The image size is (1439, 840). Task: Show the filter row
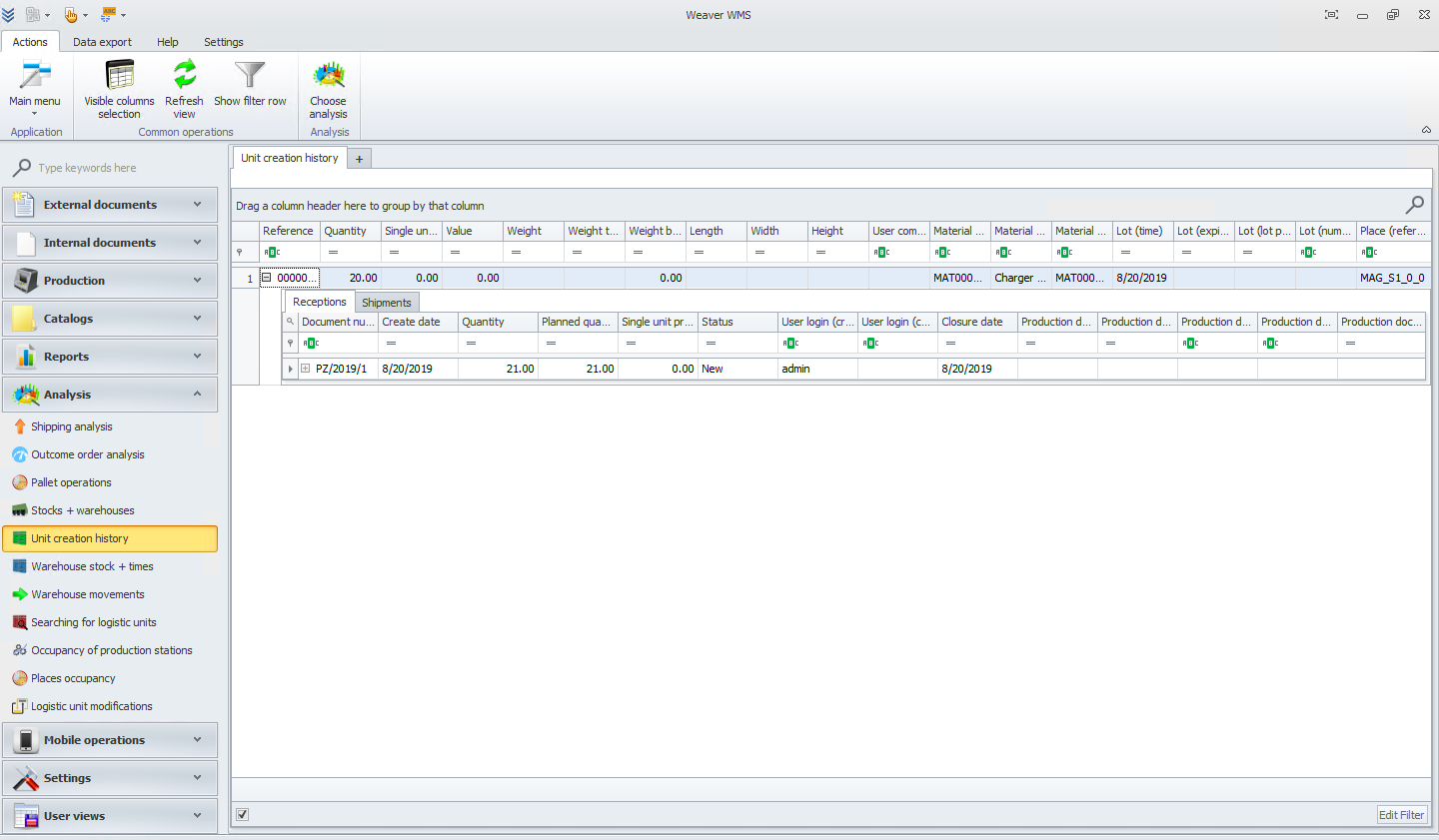coord(250,83)
